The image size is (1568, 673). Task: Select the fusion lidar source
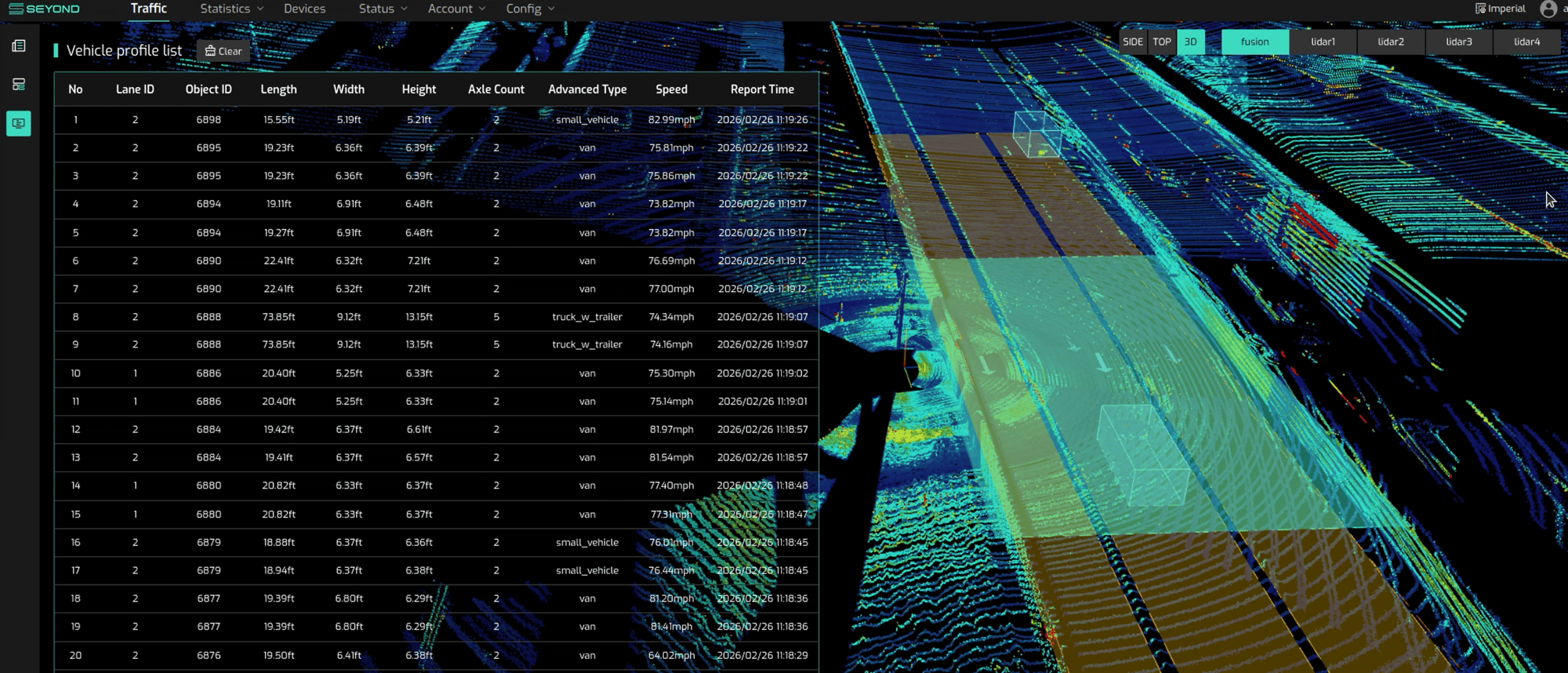click(x=1255, y=42)
